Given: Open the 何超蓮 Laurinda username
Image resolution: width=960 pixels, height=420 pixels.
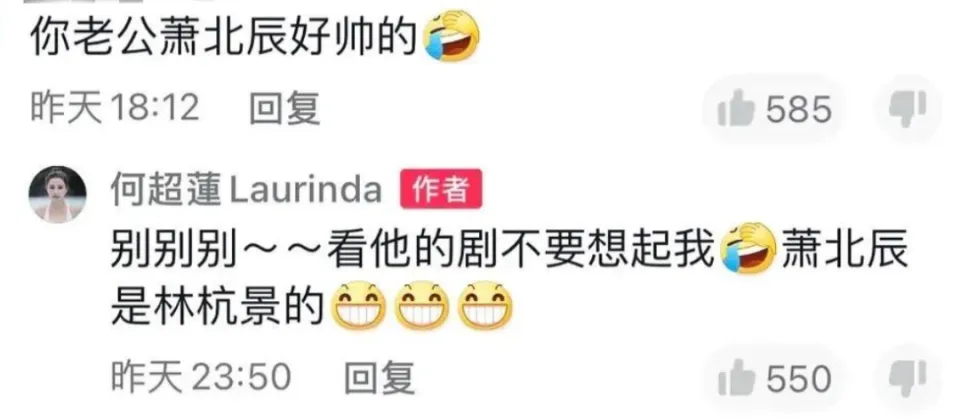Looking at the screenshot, I should point(246,191).
